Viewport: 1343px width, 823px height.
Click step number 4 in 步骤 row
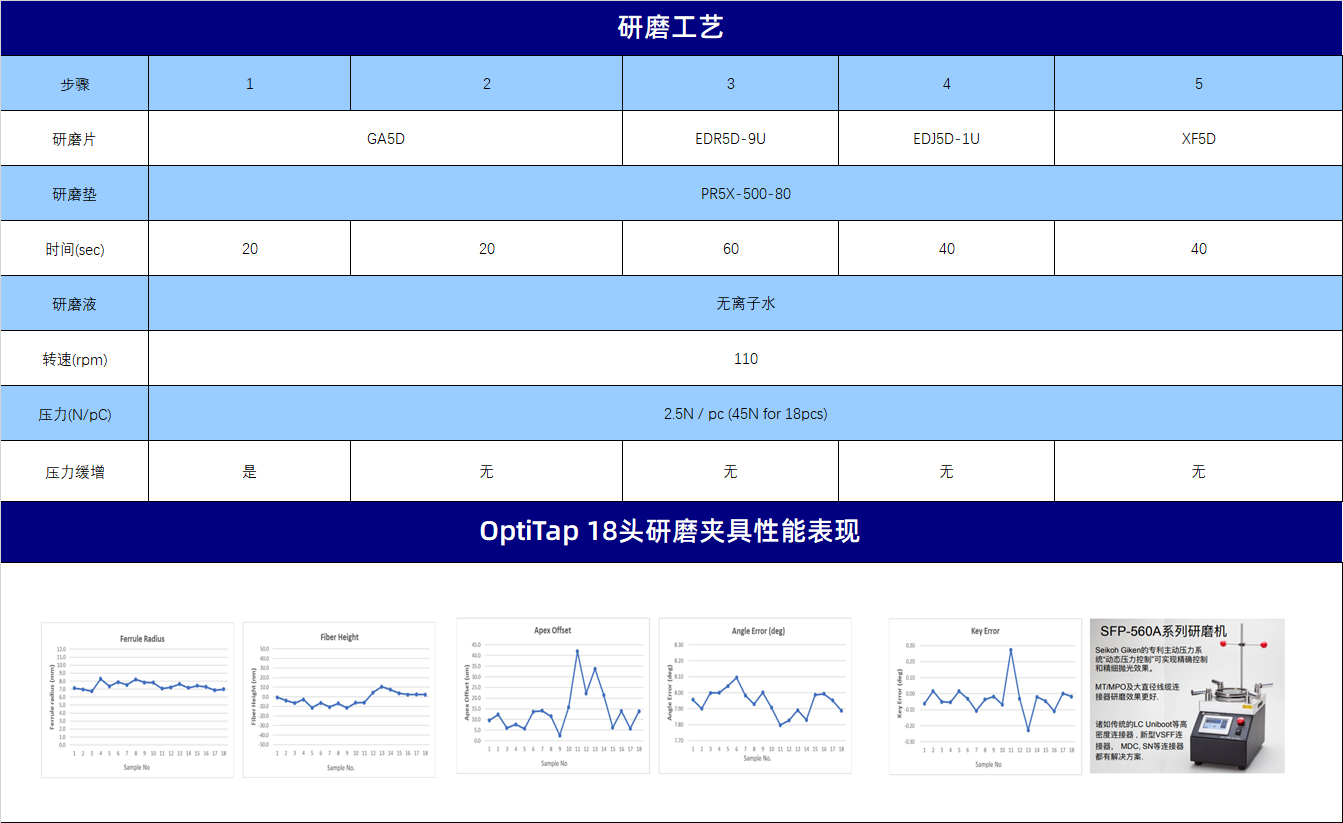(x=947, y=84)
